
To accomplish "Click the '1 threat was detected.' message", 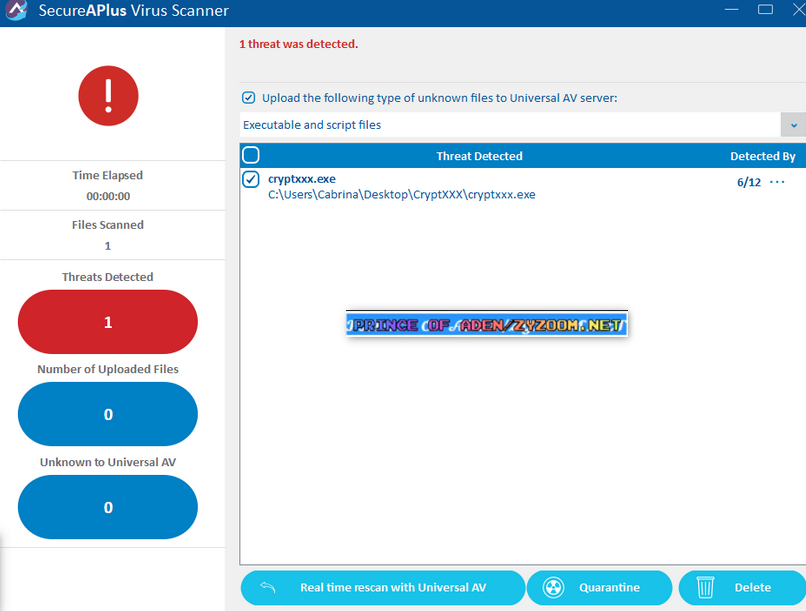I will click(299, 44).
